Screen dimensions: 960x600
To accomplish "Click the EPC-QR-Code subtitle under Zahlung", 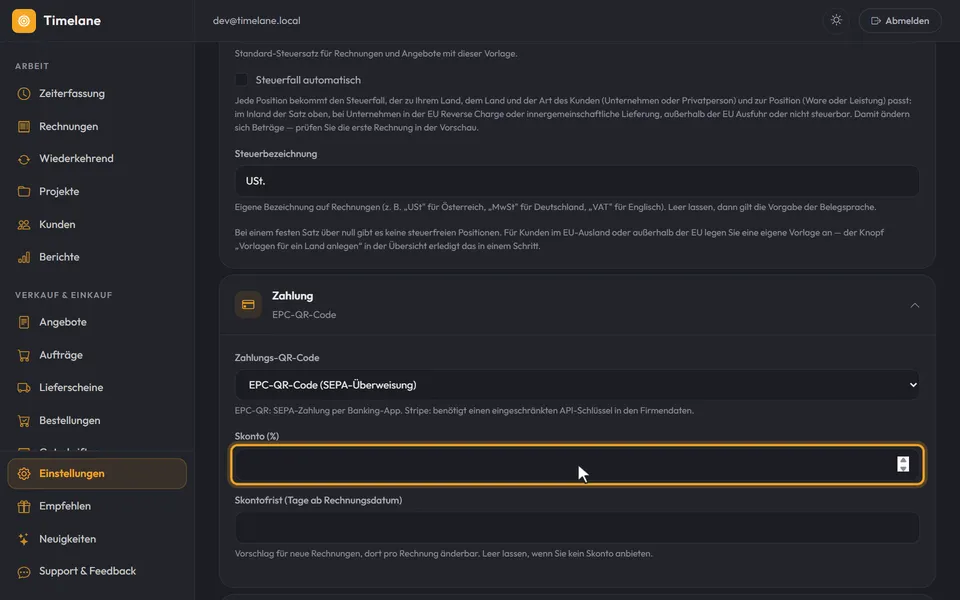I will pos(304,315).
